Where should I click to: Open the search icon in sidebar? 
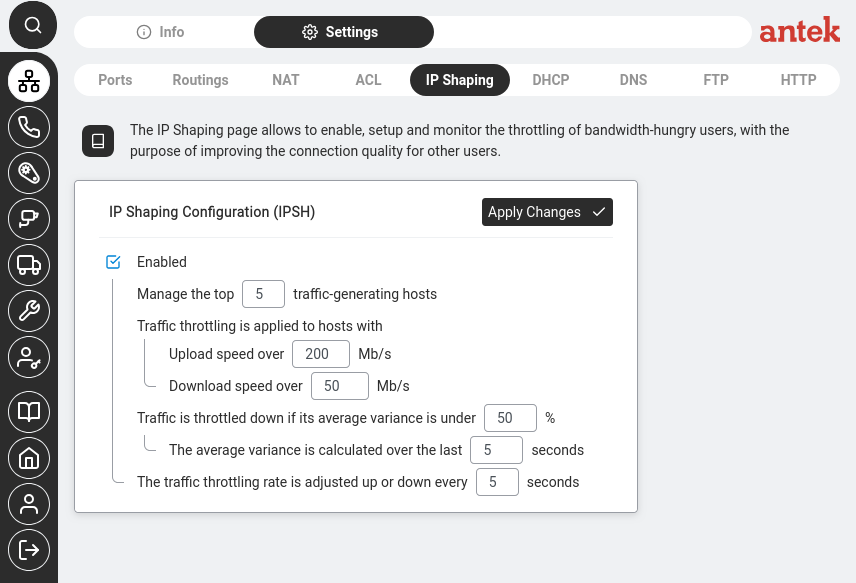pyautogui.click(x=33, y=25)
